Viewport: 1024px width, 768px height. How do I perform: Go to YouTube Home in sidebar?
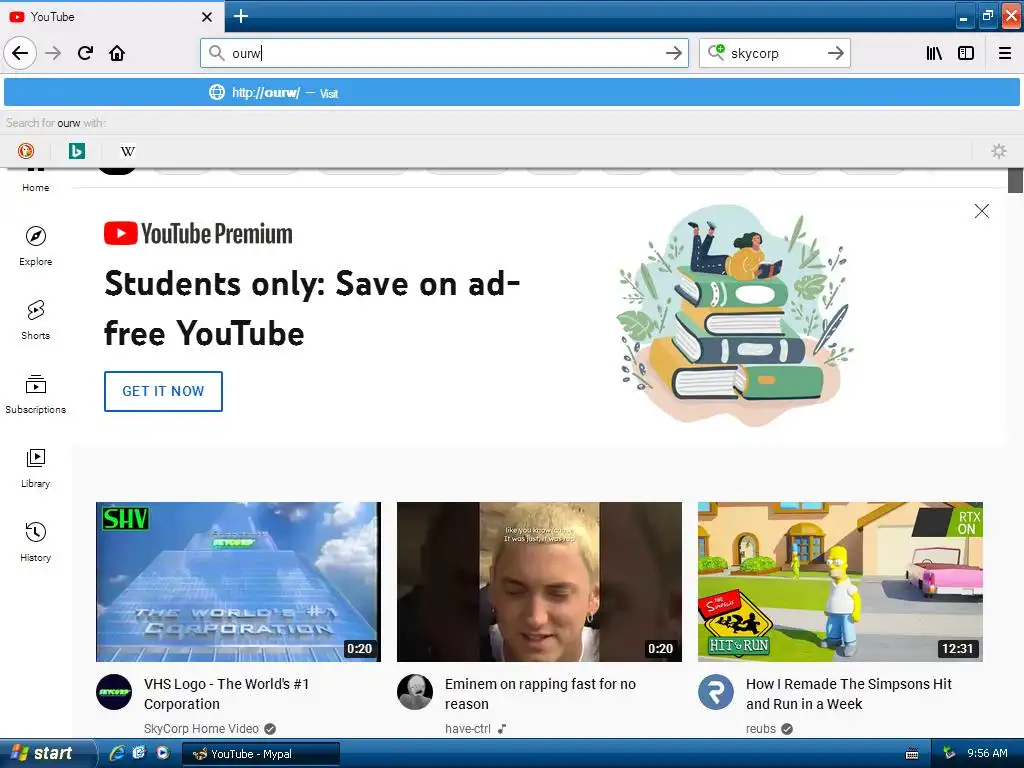click(35, 181)
